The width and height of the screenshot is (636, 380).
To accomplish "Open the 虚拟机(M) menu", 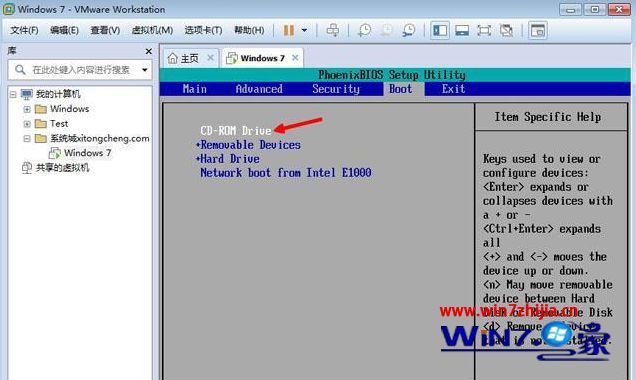I will [153, 30].
